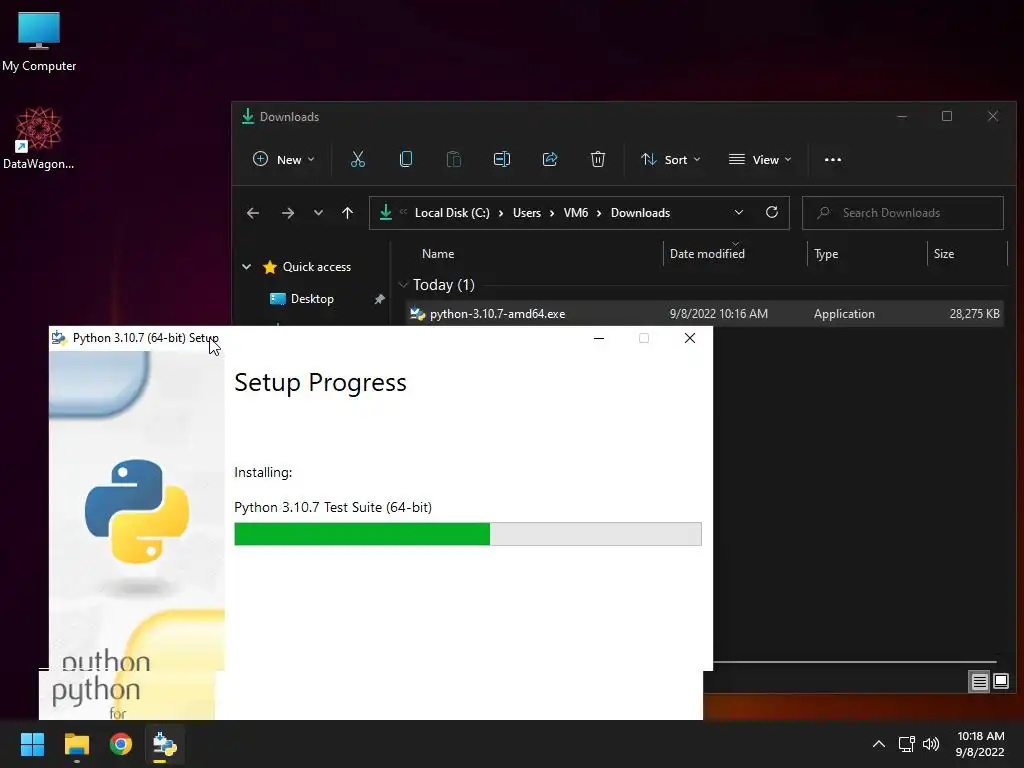This screenshot has height=768, width=1024.
Task: Click the Copy icon in Explorer toolbar
Action: coord(406,159)
